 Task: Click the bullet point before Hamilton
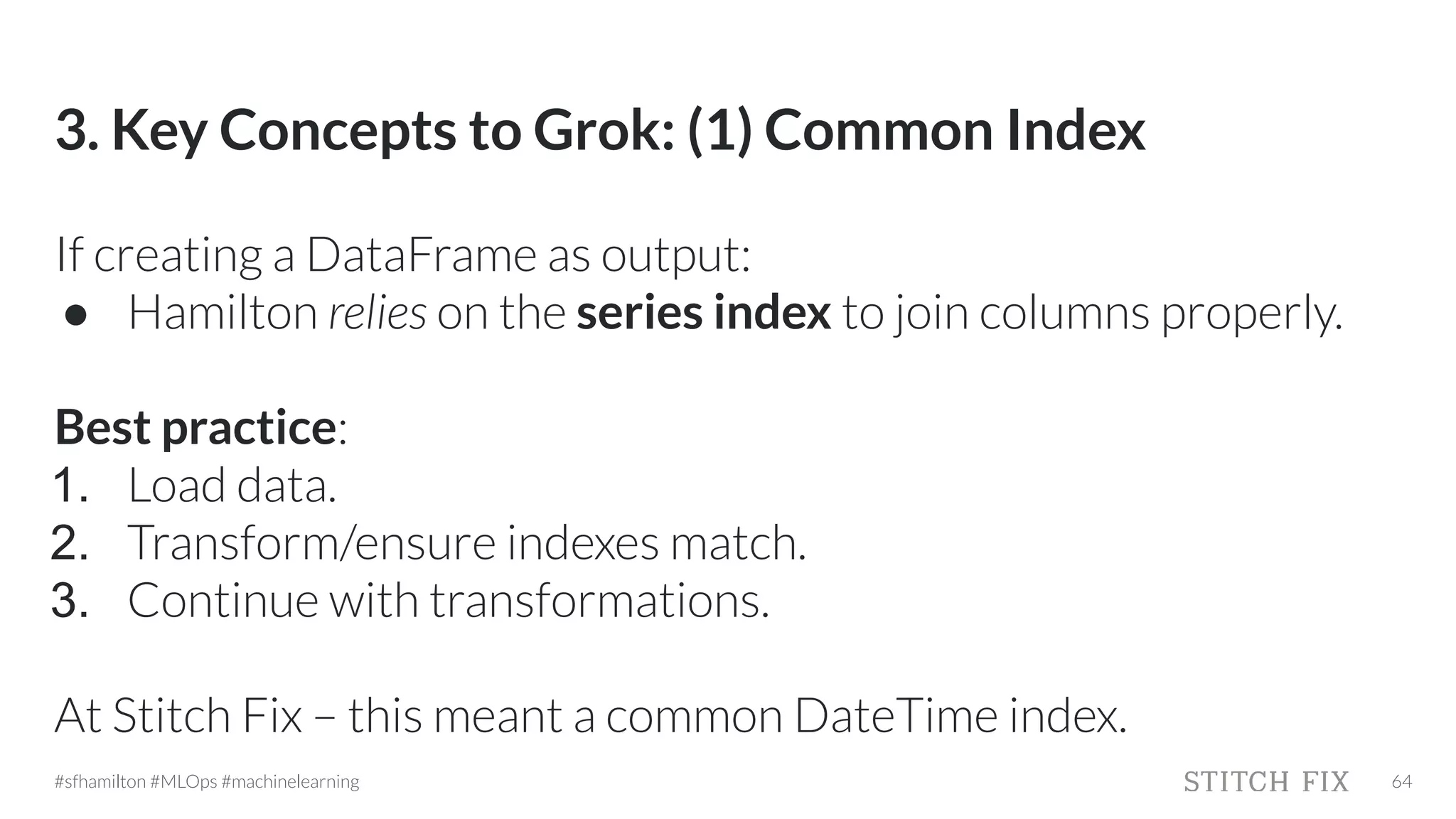coord(75,315)
